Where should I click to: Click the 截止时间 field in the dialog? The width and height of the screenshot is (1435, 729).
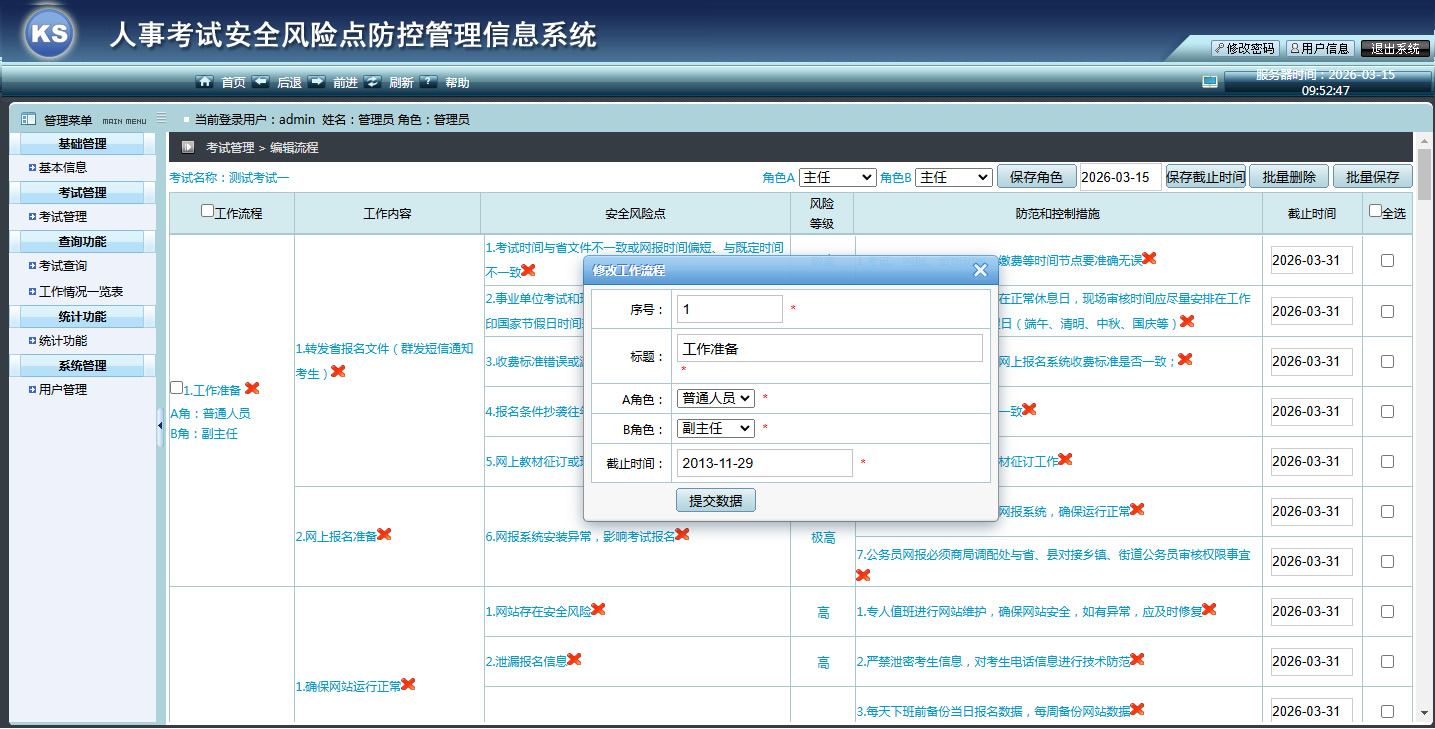pos(764,463)
